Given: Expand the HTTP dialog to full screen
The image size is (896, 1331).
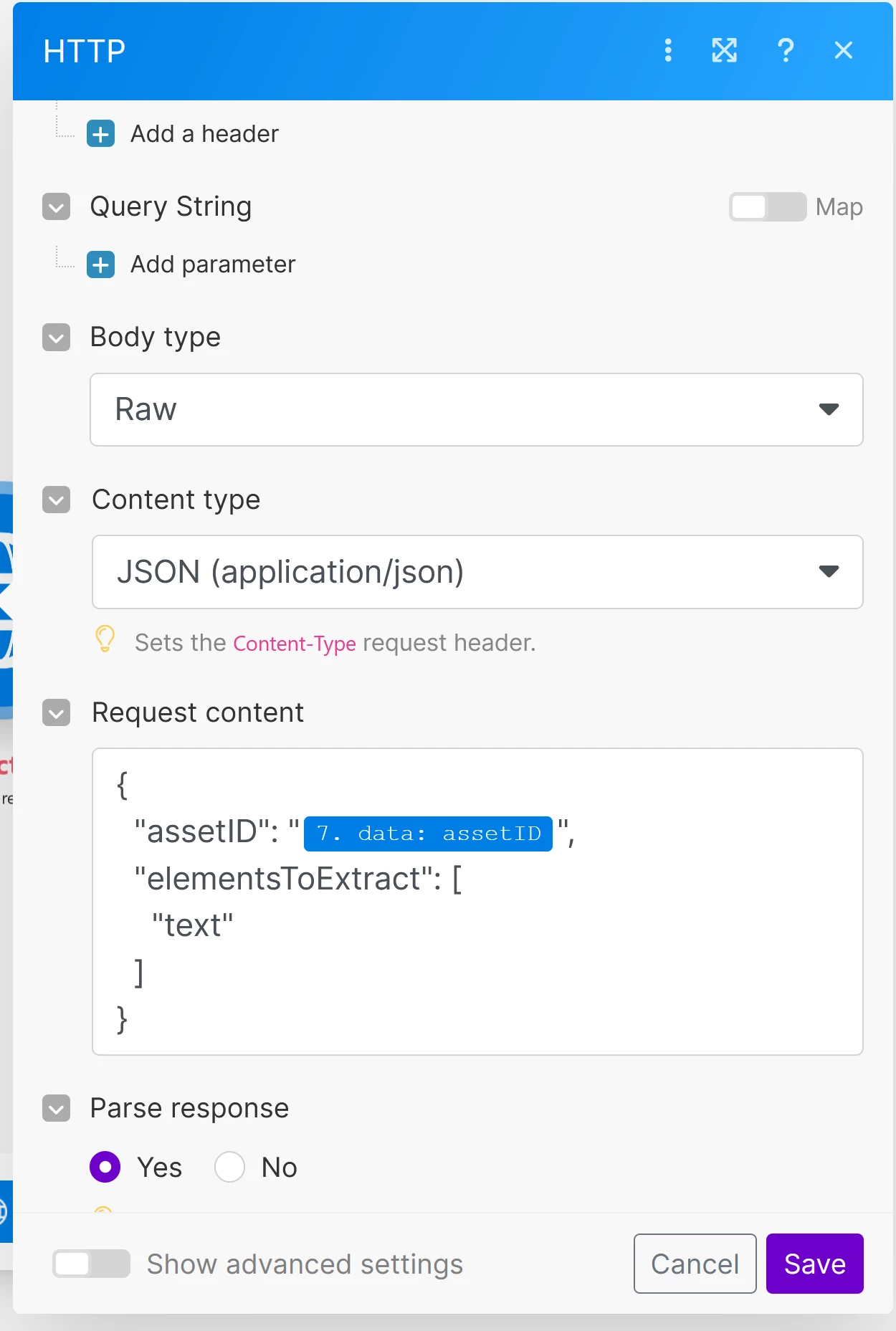Looking at the screenshot, I should point(724,50).
